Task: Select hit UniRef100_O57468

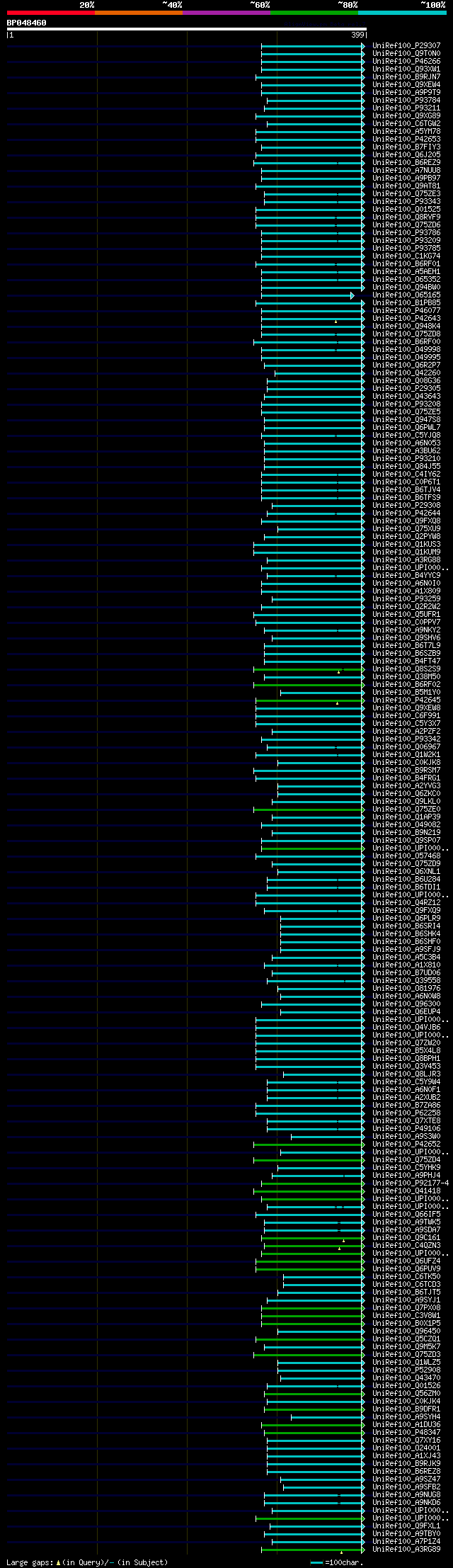Action: [406, 856]
